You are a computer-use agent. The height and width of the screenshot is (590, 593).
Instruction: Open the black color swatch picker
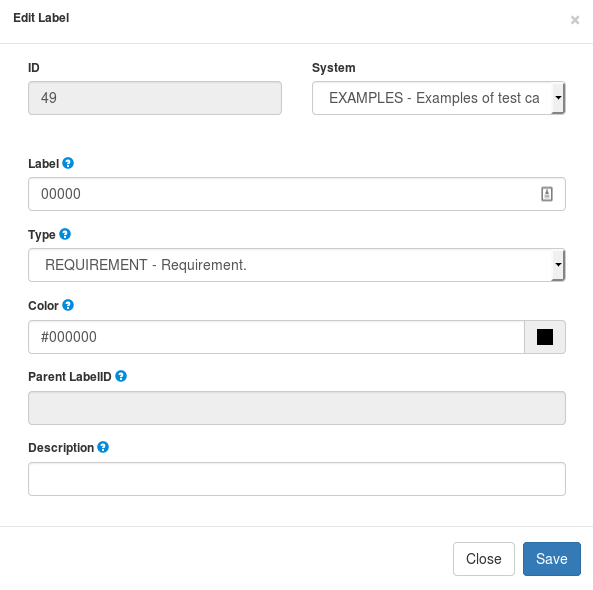point(545,337)
